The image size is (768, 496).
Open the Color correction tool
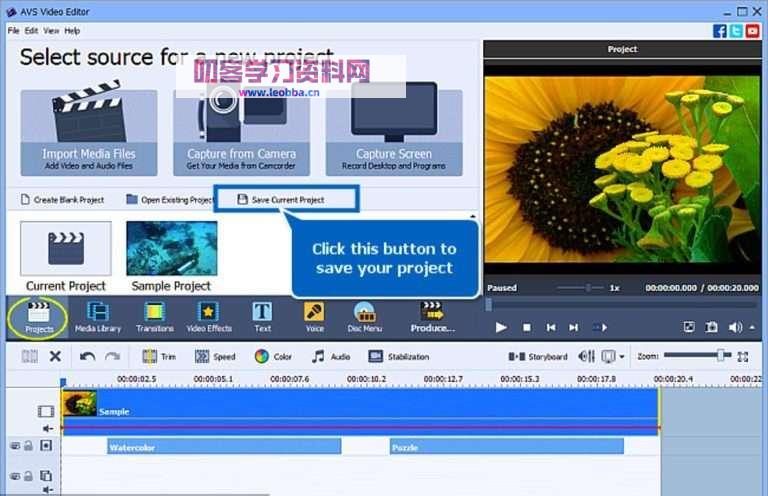(273, 356)
